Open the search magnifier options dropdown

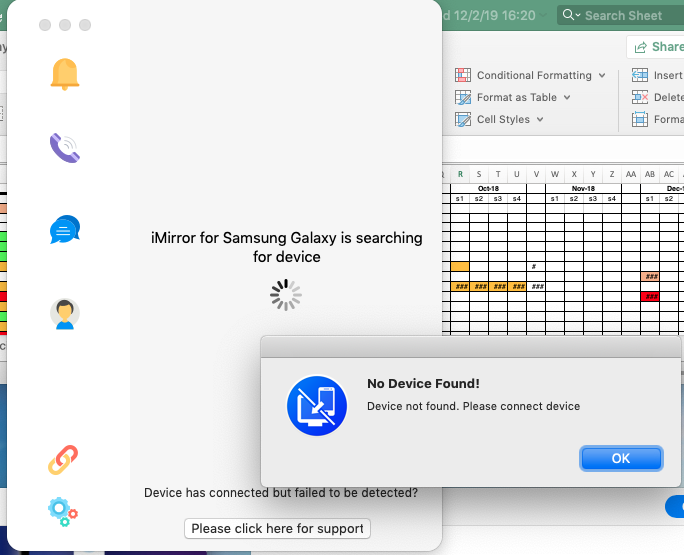point(571,15)
